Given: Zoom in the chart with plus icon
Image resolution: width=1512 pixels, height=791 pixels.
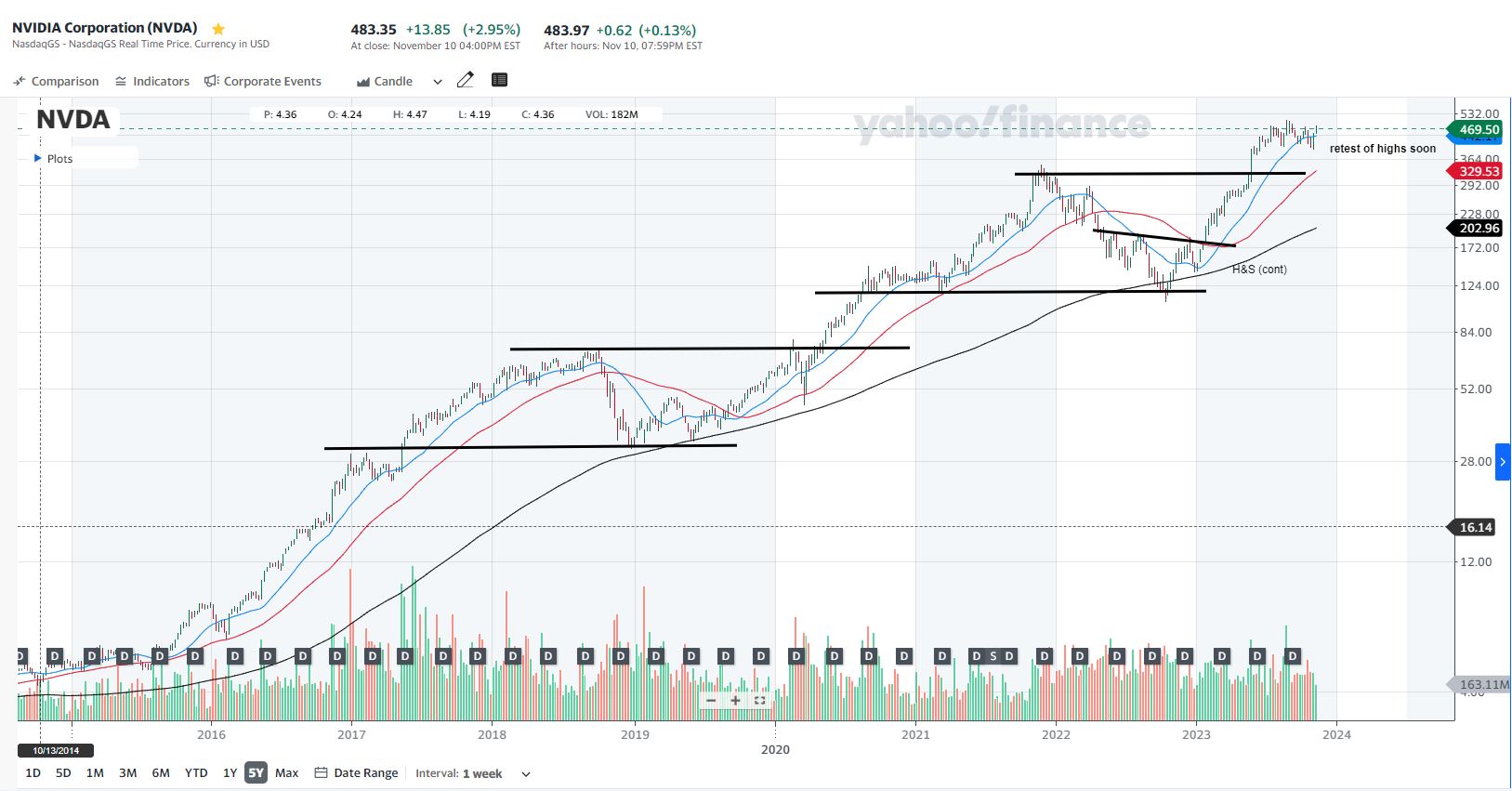Looking at the screenshot, I should (735, 701).
